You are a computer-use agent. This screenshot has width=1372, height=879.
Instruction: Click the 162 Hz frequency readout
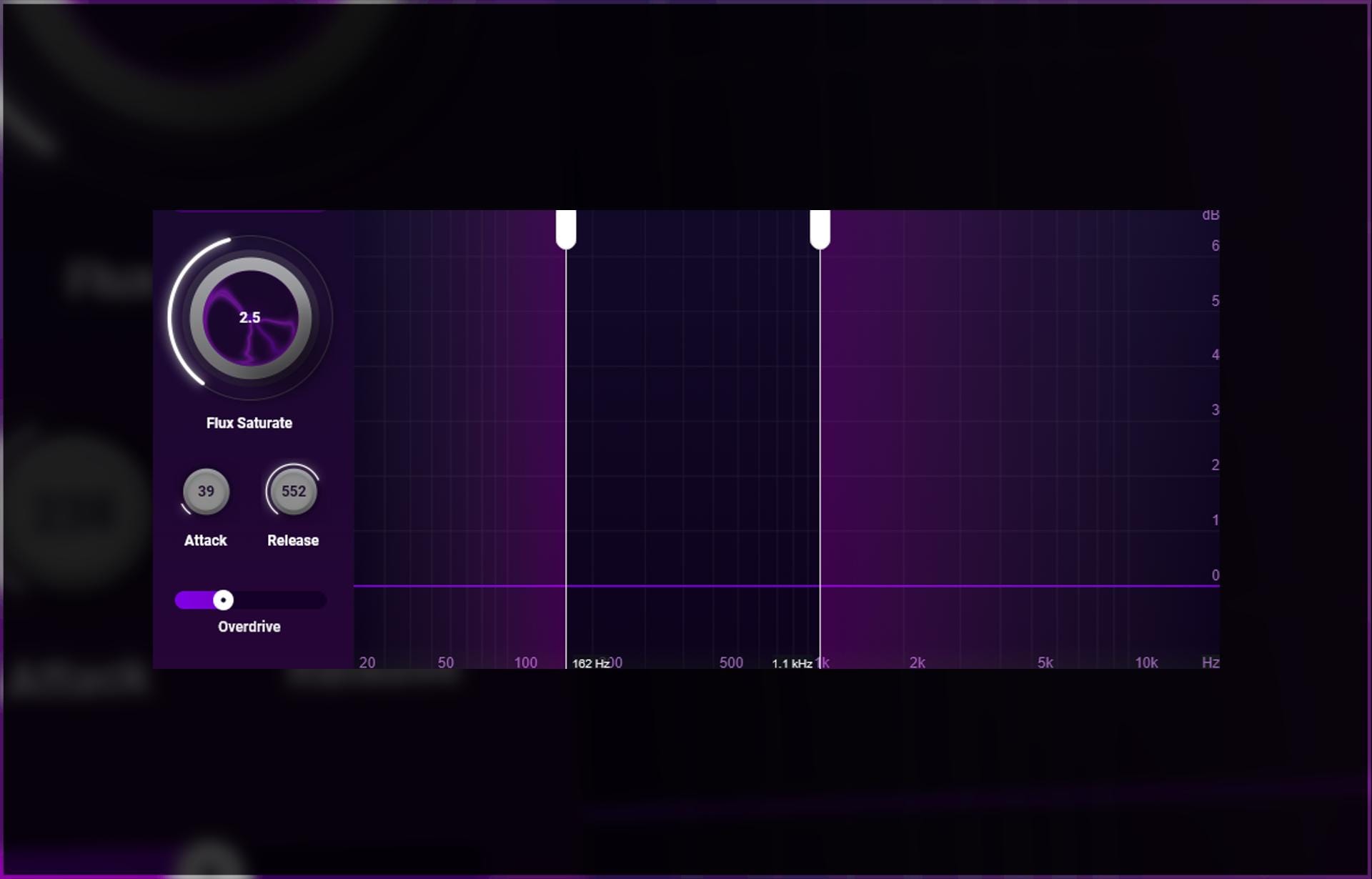(x=591, y=663)
